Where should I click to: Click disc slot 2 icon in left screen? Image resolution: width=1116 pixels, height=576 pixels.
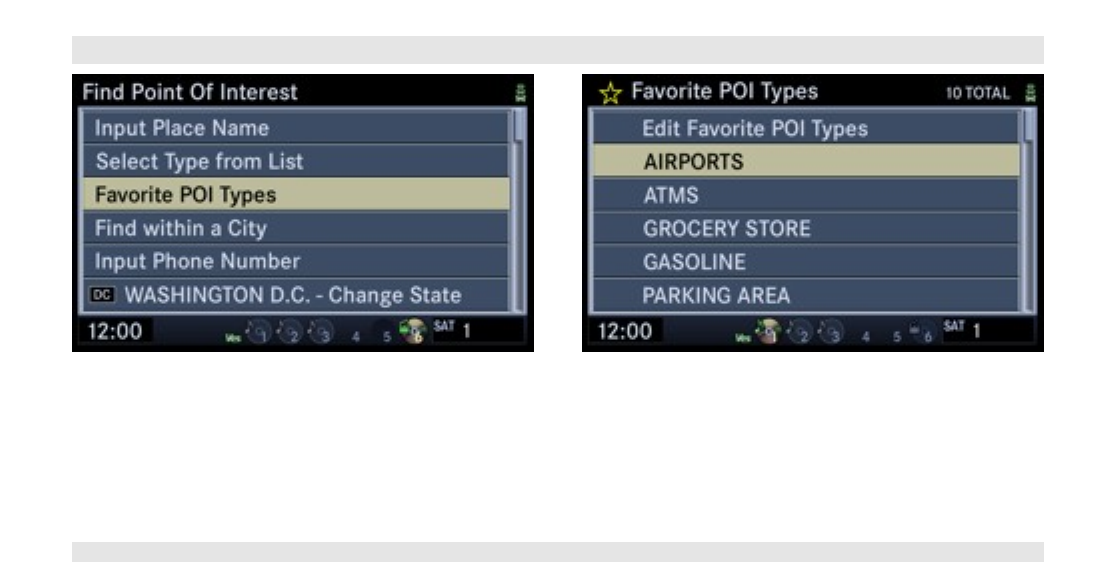[290, 332]
